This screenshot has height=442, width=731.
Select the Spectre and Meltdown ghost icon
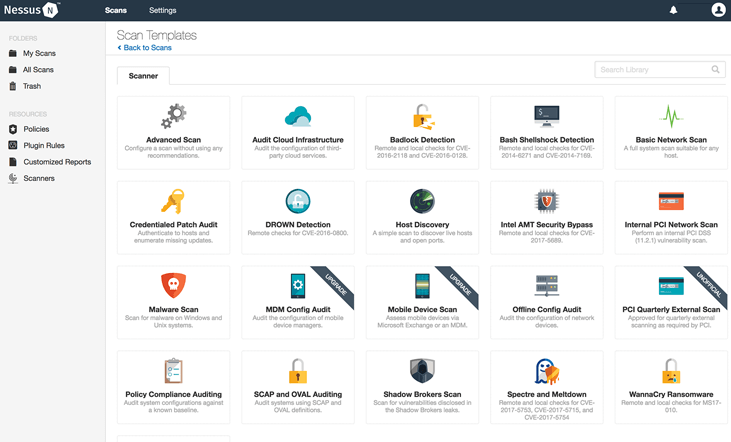click(547, 371)
